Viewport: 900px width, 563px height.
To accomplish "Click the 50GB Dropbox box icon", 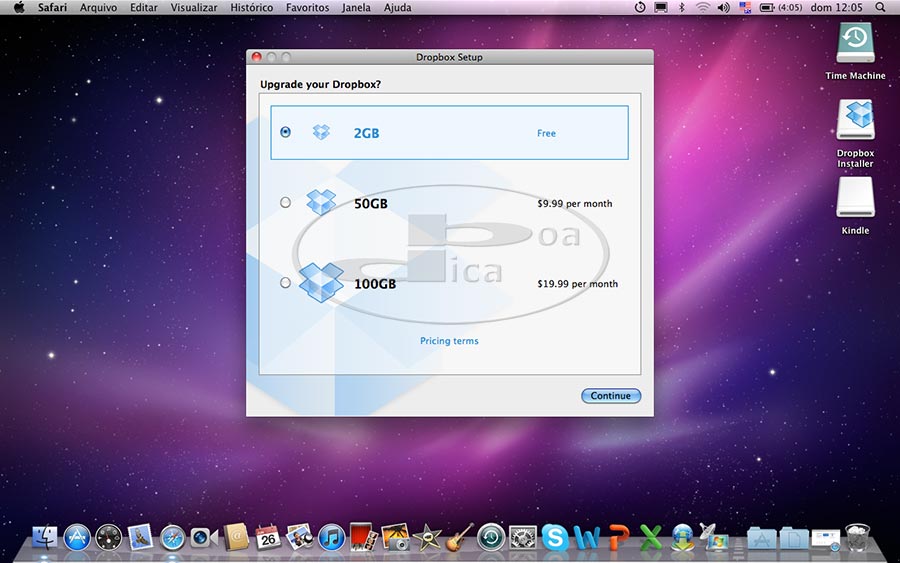I will pyautogui.click(x=321, y=202).
